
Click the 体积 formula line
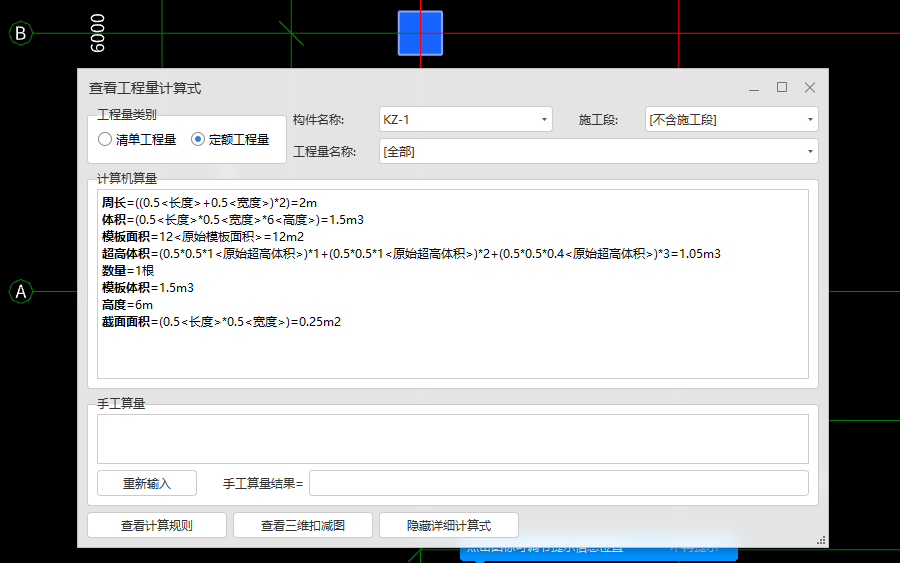coord(232,220)
